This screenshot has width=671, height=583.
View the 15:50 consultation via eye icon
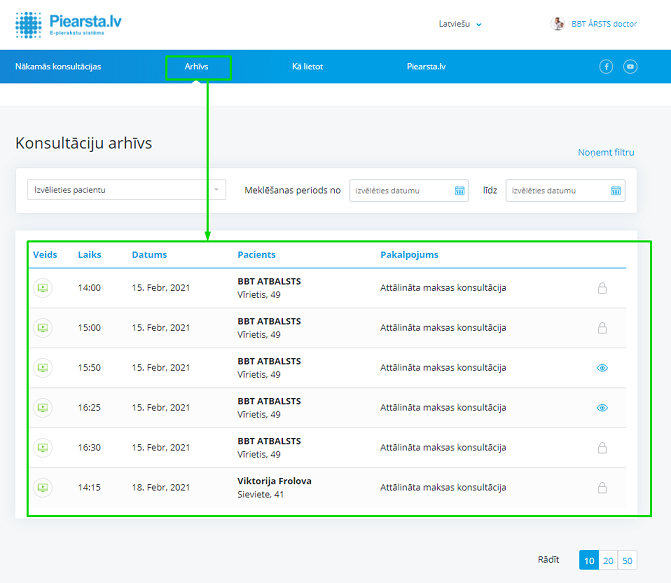pyautogui.click(x=602, y=368)
